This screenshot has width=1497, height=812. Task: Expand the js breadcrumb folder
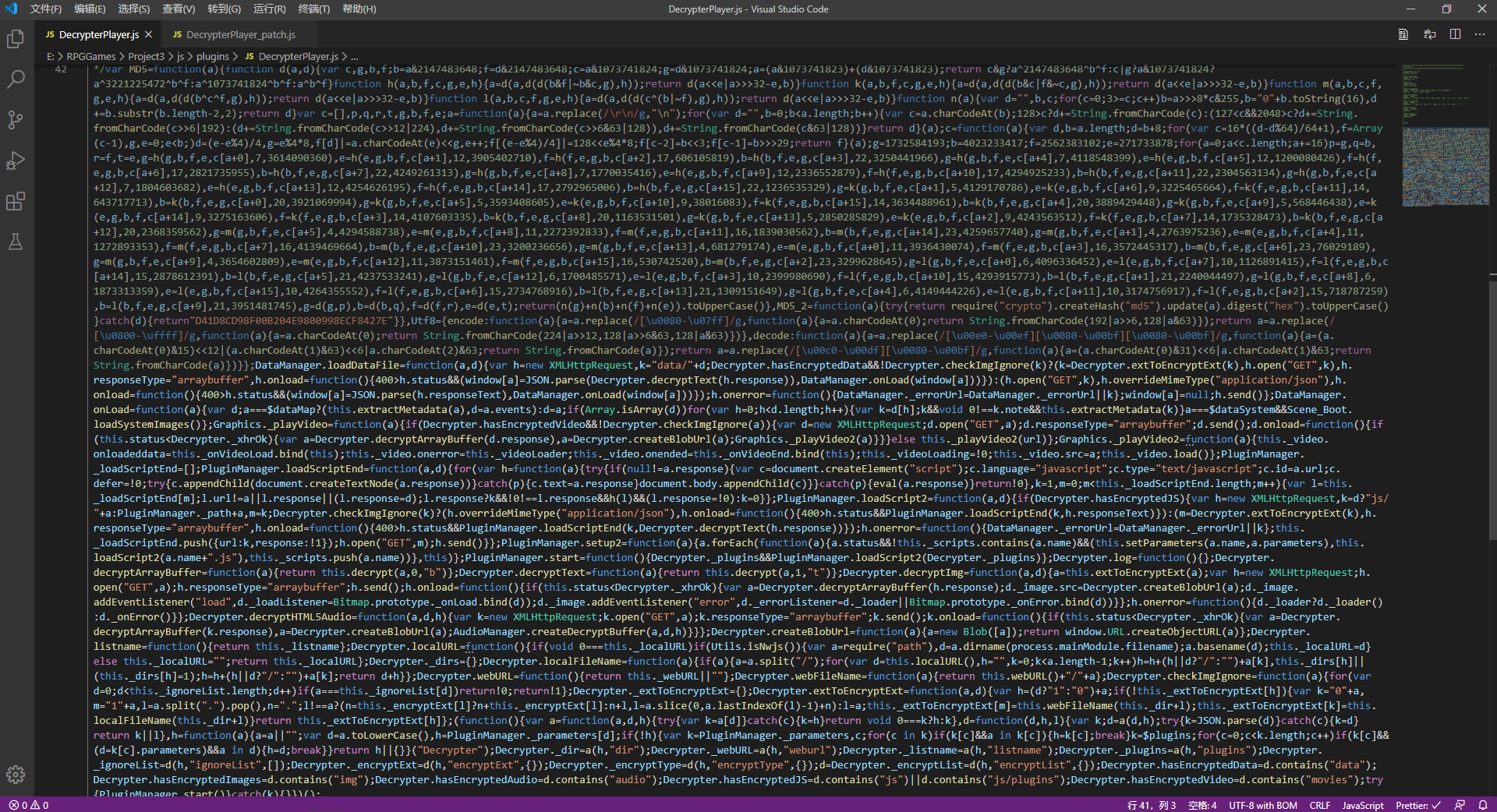click(180, 56)
